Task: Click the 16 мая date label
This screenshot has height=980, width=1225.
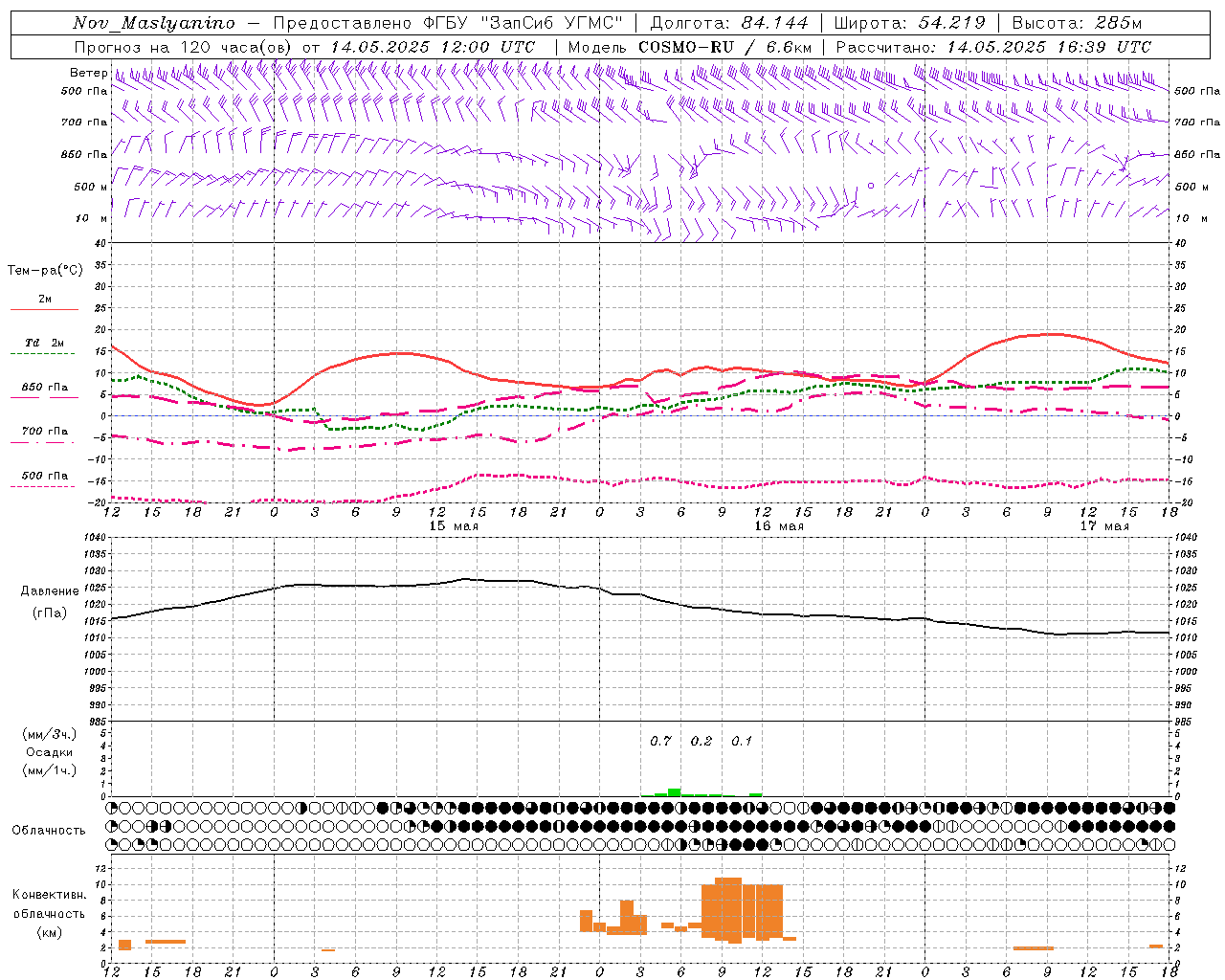Action: pos(779,526)
